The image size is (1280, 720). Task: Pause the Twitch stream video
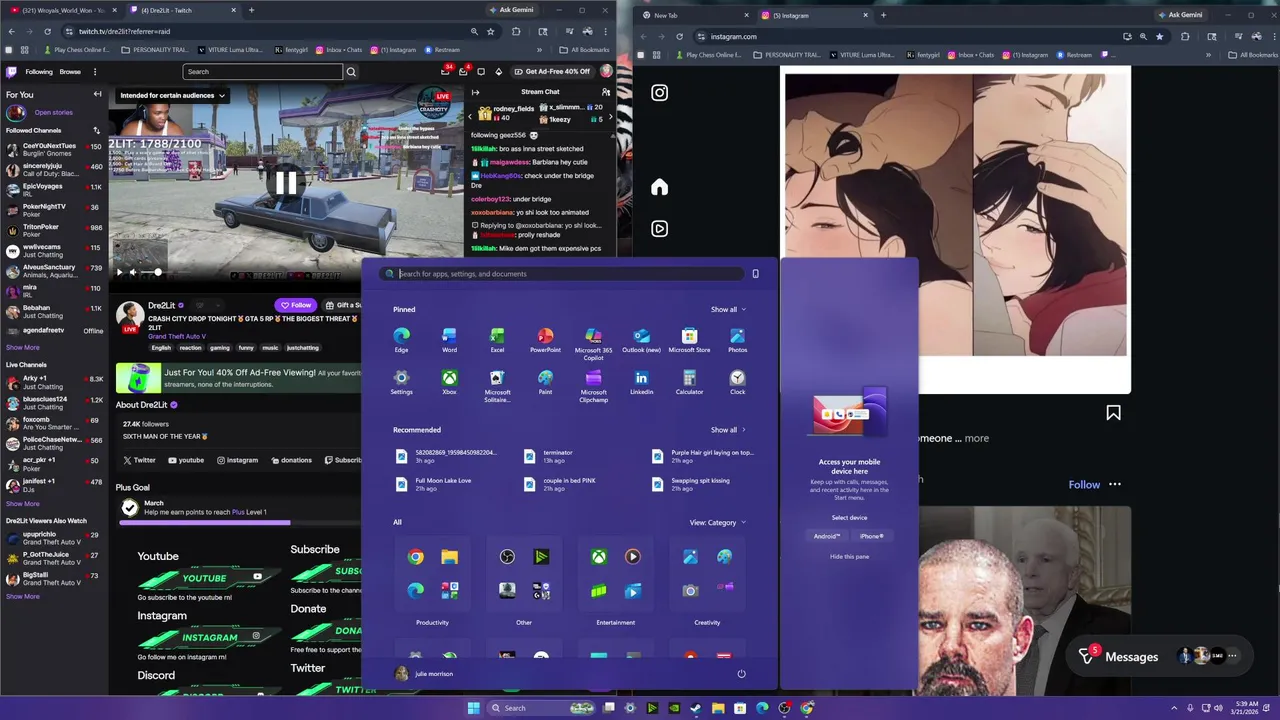click(286, 183)
